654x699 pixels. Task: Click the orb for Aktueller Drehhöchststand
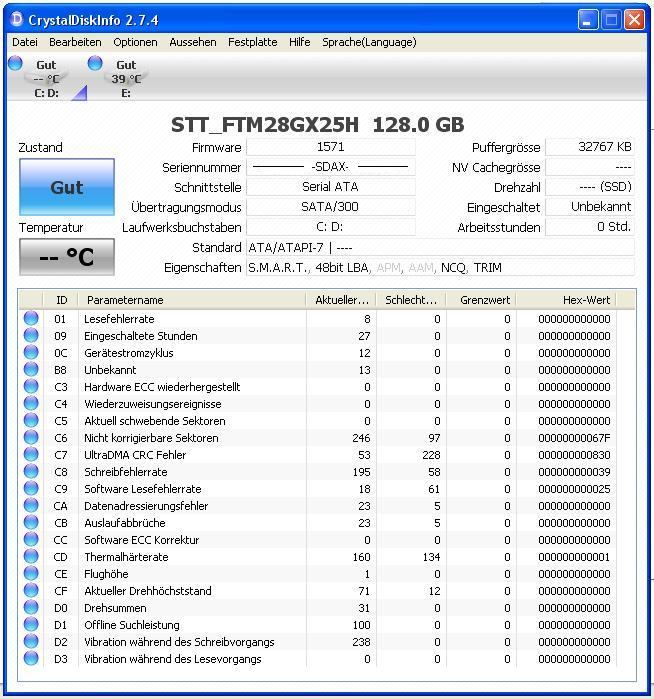click(31, 590)
